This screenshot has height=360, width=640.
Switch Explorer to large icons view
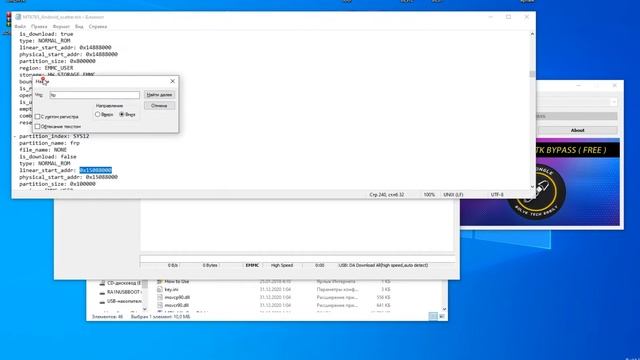(x=442, y=316)
